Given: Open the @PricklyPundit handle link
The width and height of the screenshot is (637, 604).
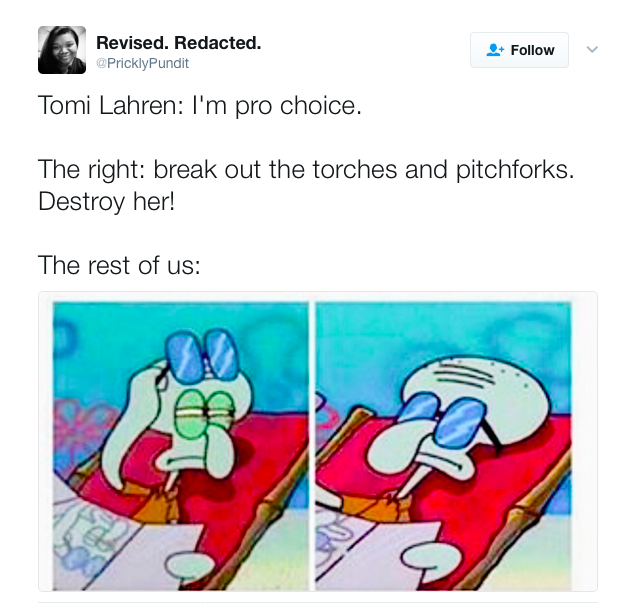Looking at the screenshot, I should 143,63.
